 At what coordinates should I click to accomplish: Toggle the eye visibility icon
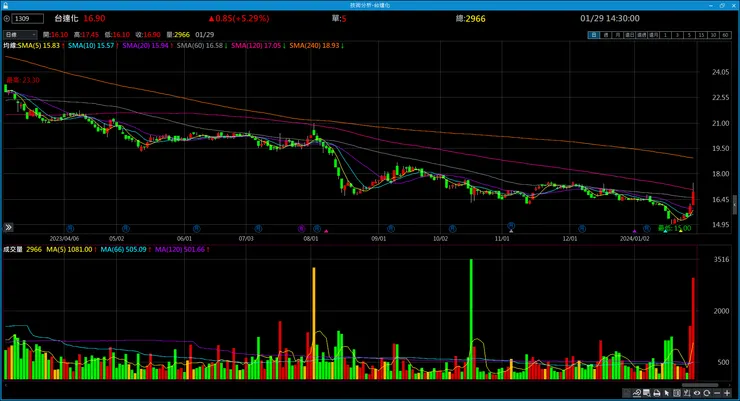pos(697,393)
